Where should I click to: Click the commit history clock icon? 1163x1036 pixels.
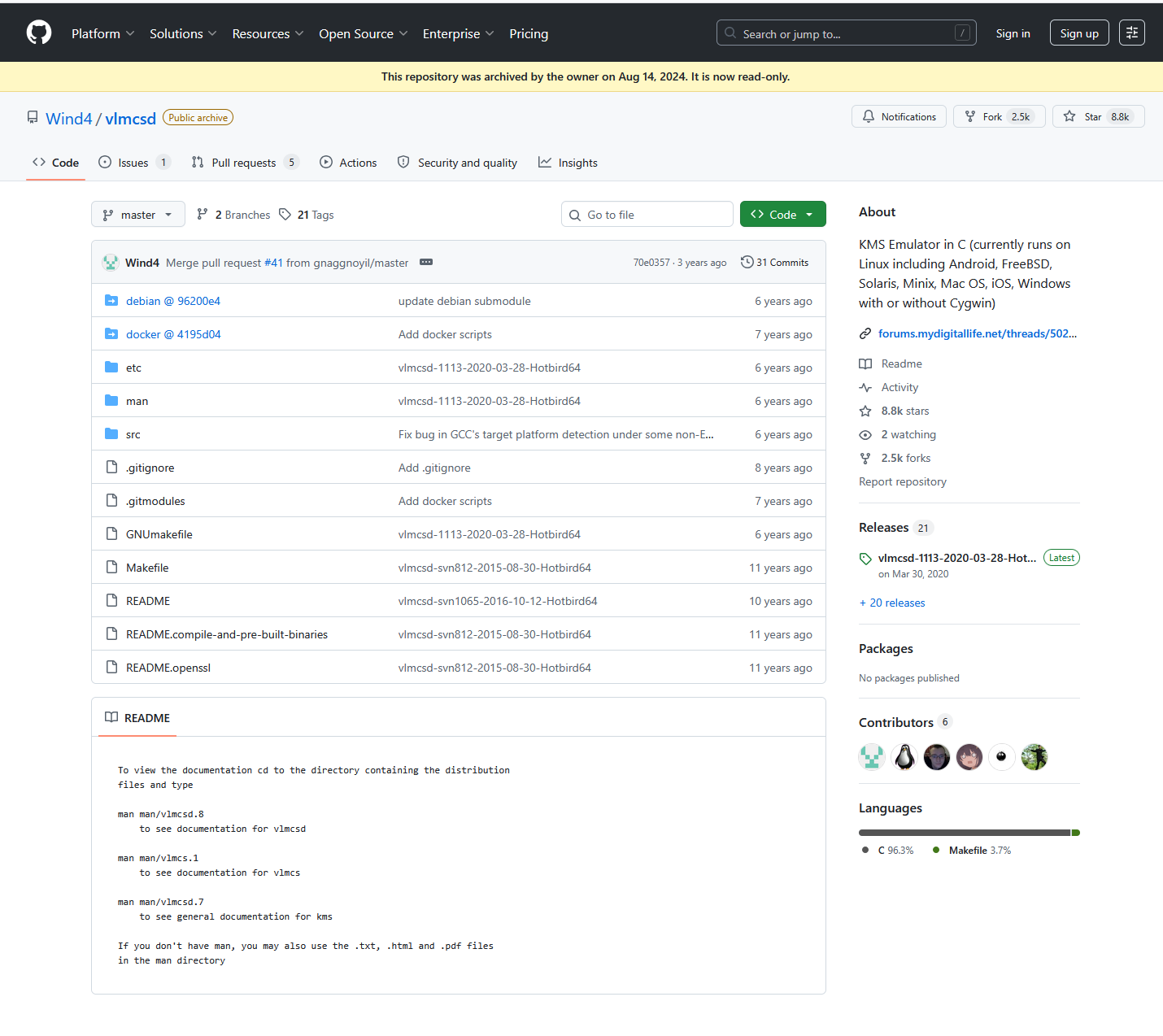tap(747, 262)
